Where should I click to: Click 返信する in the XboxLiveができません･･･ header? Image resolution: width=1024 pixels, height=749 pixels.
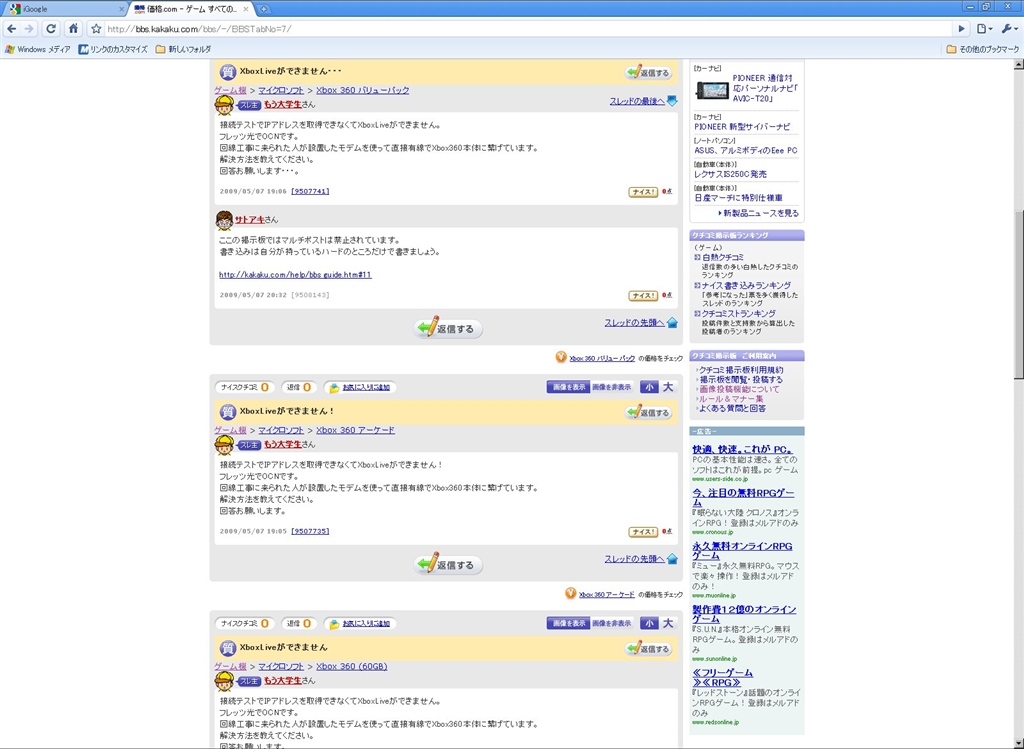(648, 72)
